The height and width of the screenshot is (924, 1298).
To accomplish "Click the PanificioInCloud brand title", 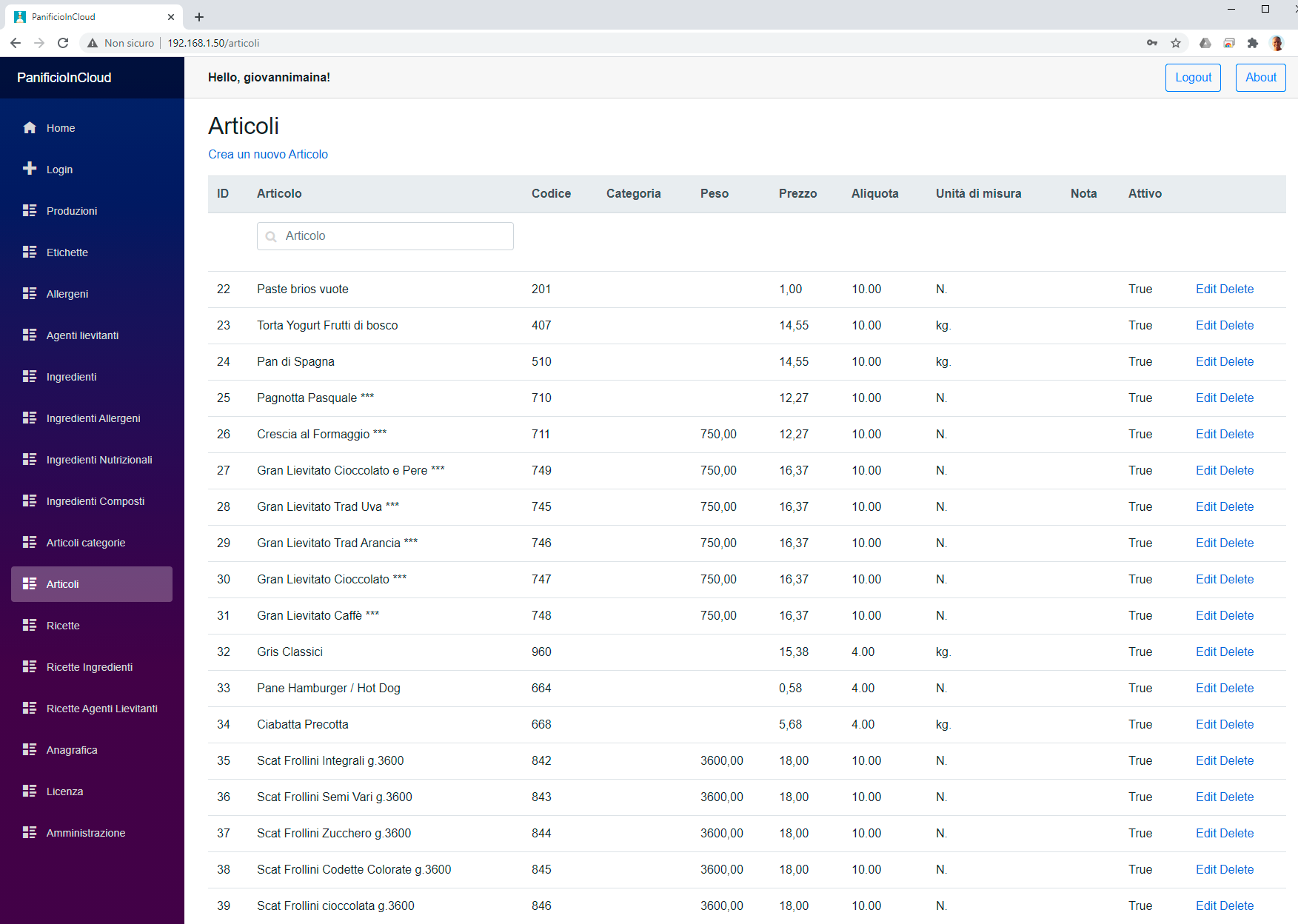I will click(64, 77).
